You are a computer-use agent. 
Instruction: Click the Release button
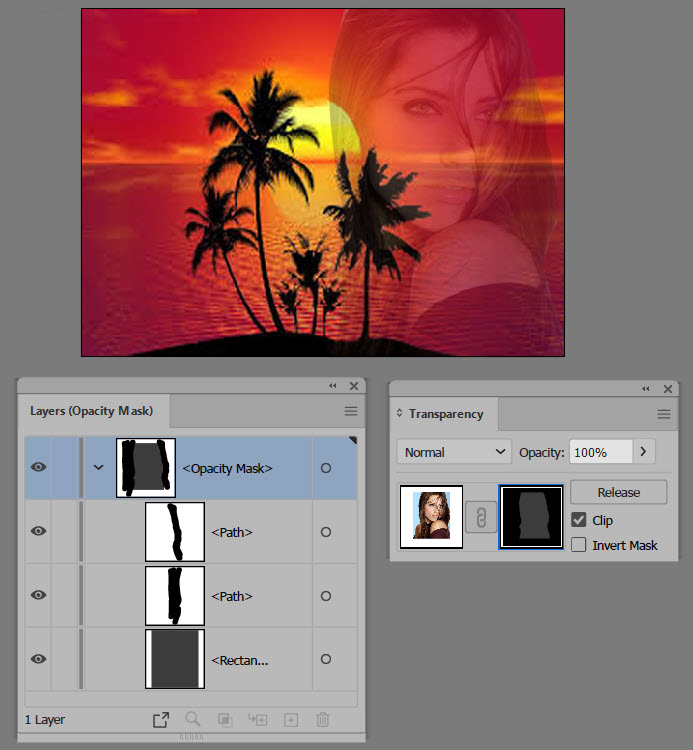pyautogui.click(x=618, y=492)
